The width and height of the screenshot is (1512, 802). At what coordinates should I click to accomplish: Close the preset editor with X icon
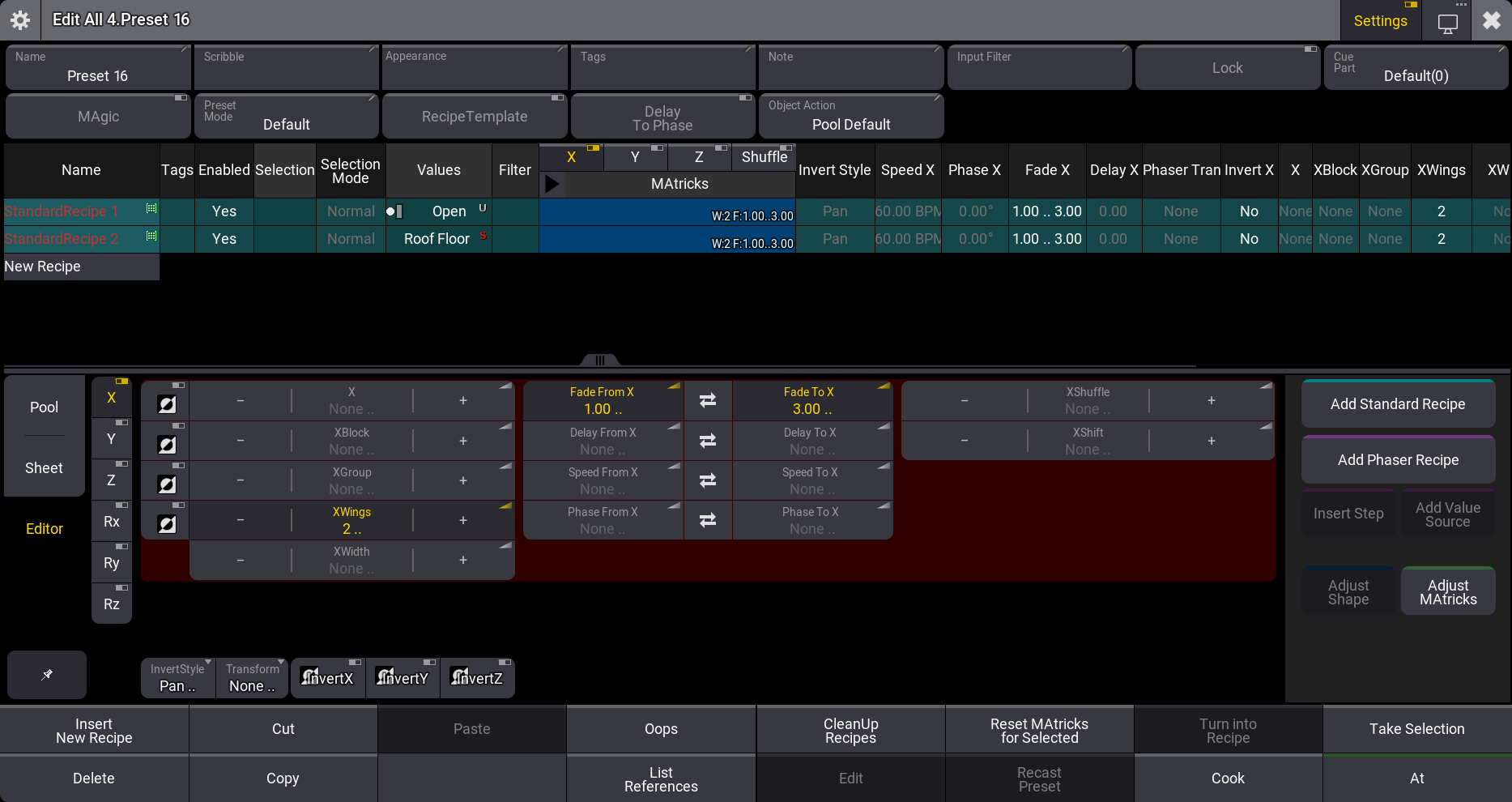(x=1492, y=20)
